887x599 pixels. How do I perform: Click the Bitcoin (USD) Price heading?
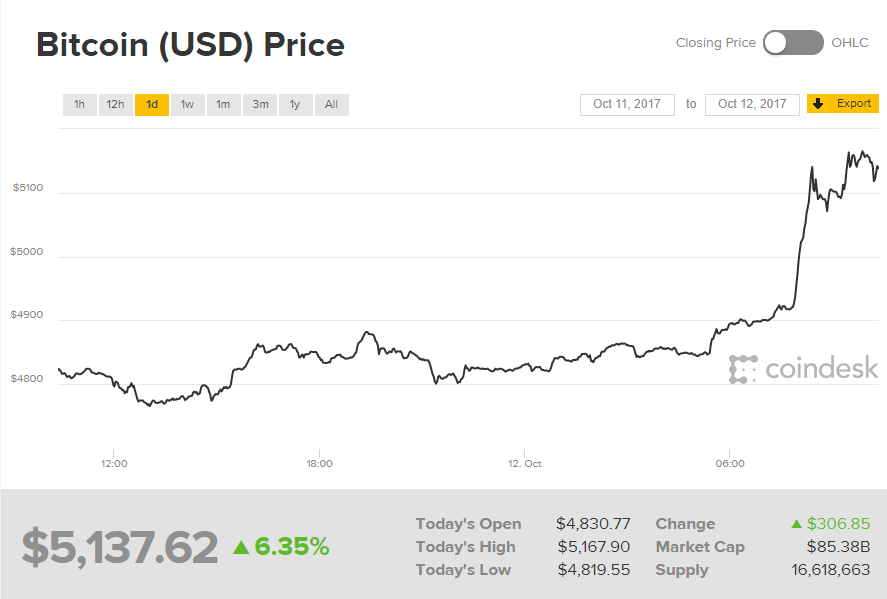click(190, 44)
